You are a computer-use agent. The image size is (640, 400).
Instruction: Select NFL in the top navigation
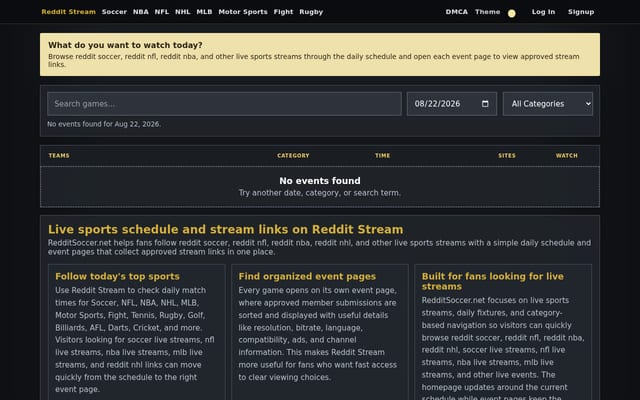pos(162,12)
